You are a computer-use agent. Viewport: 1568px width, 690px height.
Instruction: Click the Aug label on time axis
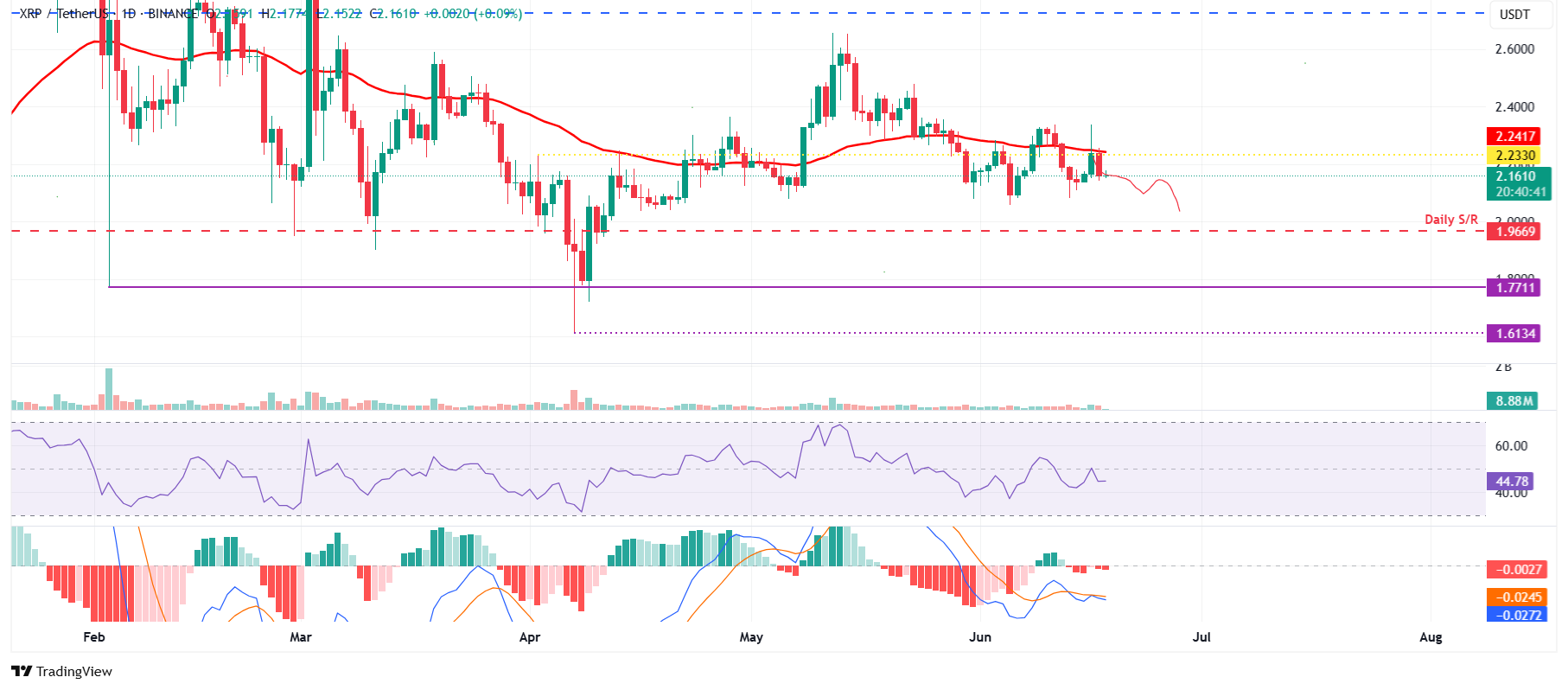[1431, 637]
